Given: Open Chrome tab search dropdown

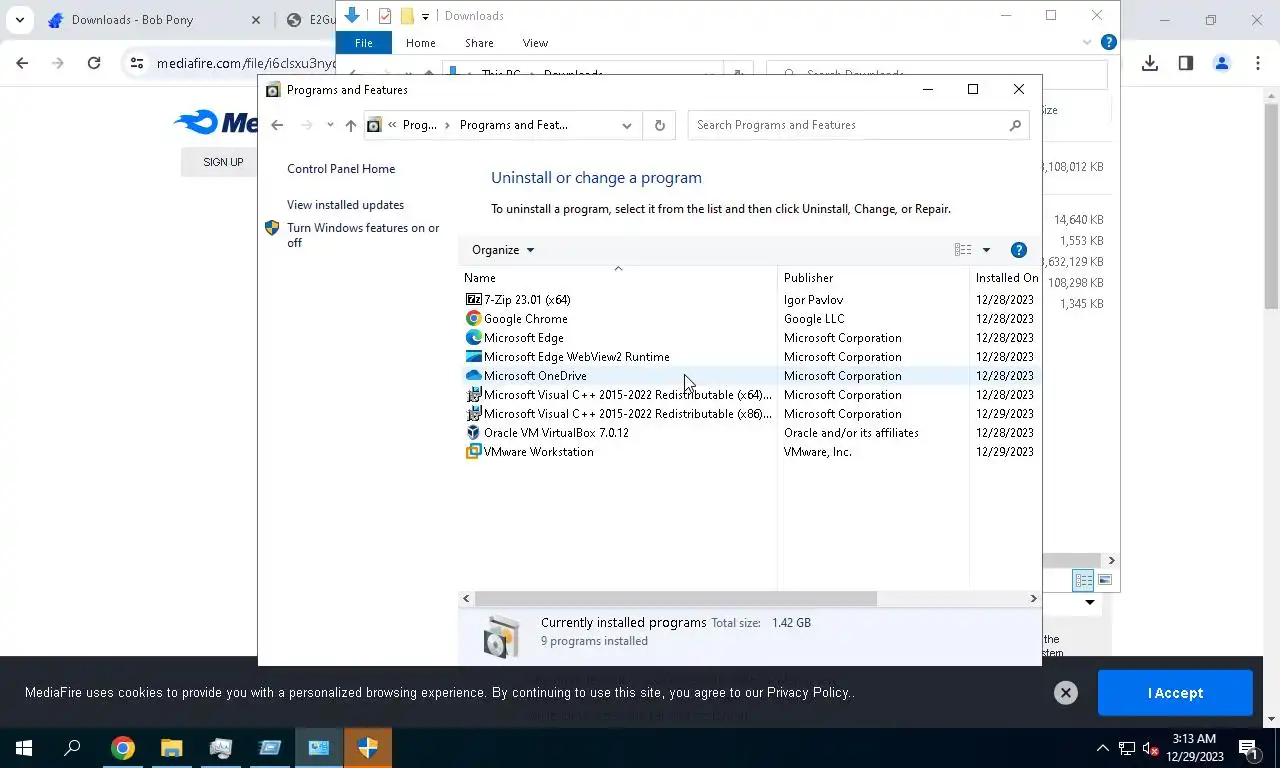Looking at the screenshot, I should pyautogui.click(x=20, y=20).
